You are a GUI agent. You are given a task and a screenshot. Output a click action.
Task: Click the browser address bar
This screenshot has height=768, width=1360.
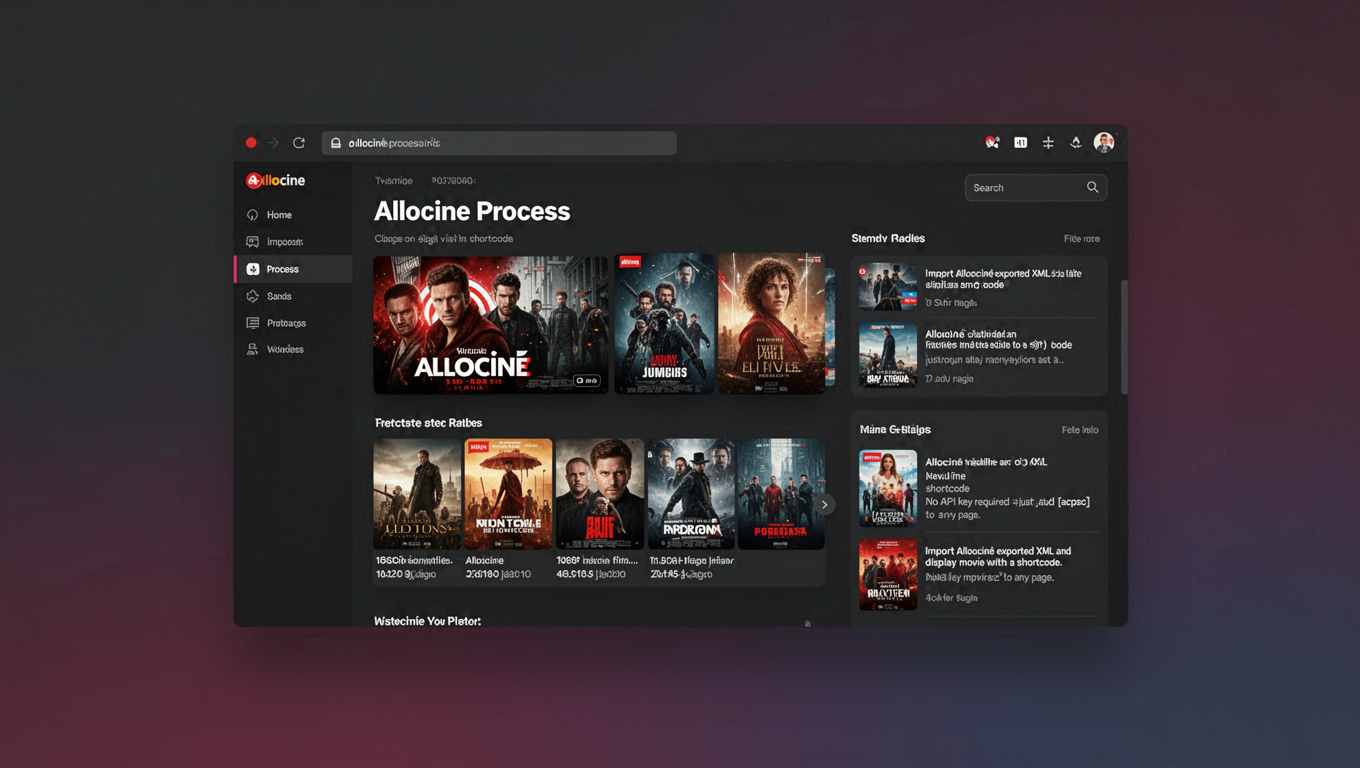tap(499, 143)
